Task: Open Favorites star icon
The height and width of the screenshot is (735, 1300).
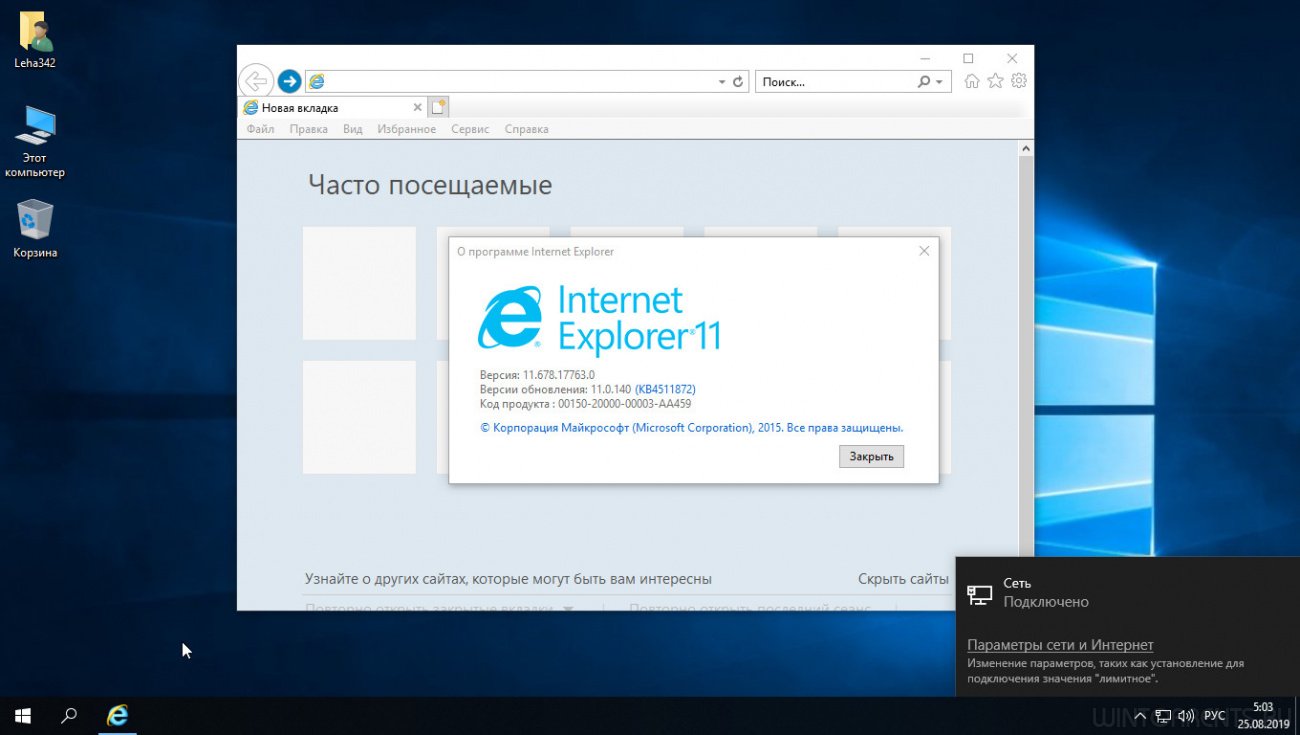Action: [x=995, y=81]
